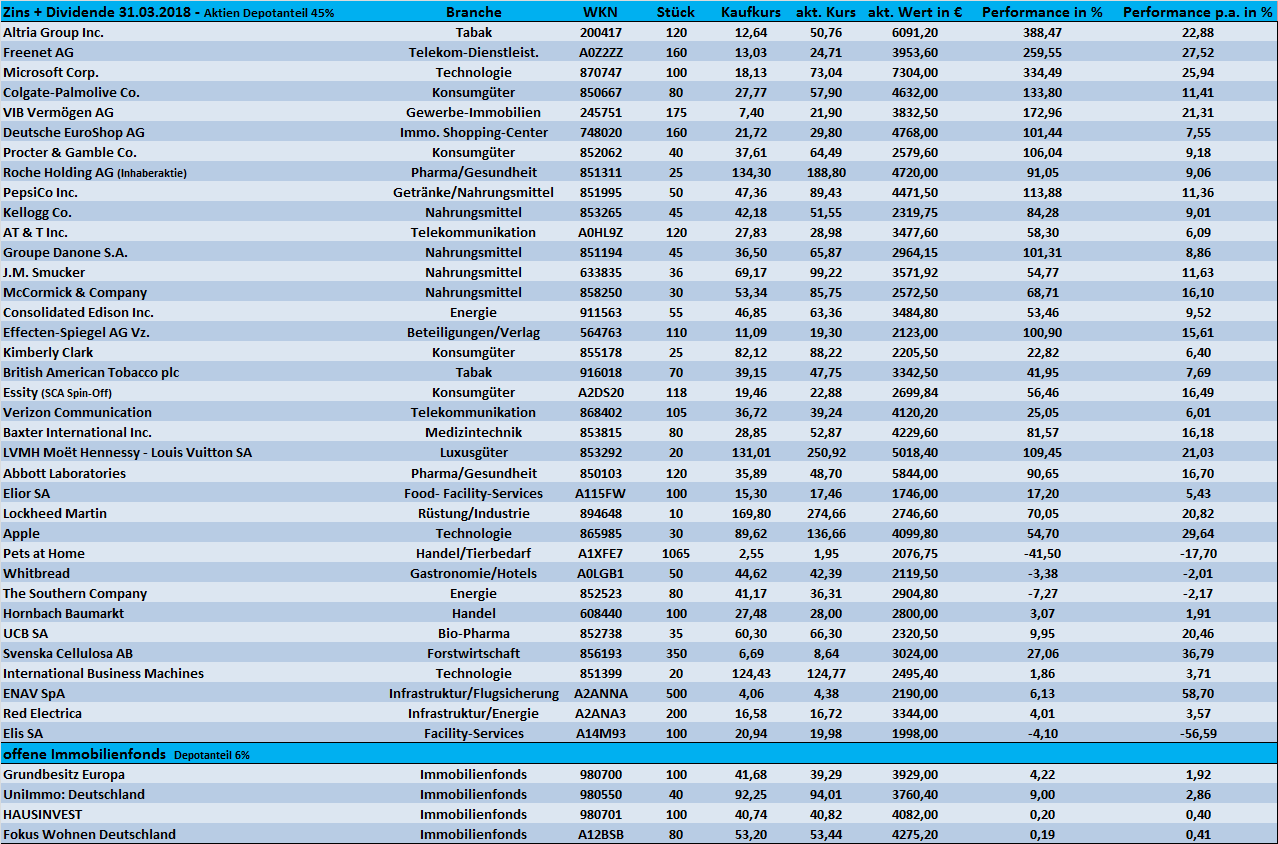Click the Beteiligungen/Verlag cell
The image size is (1278, 844).
pos(473,332)
